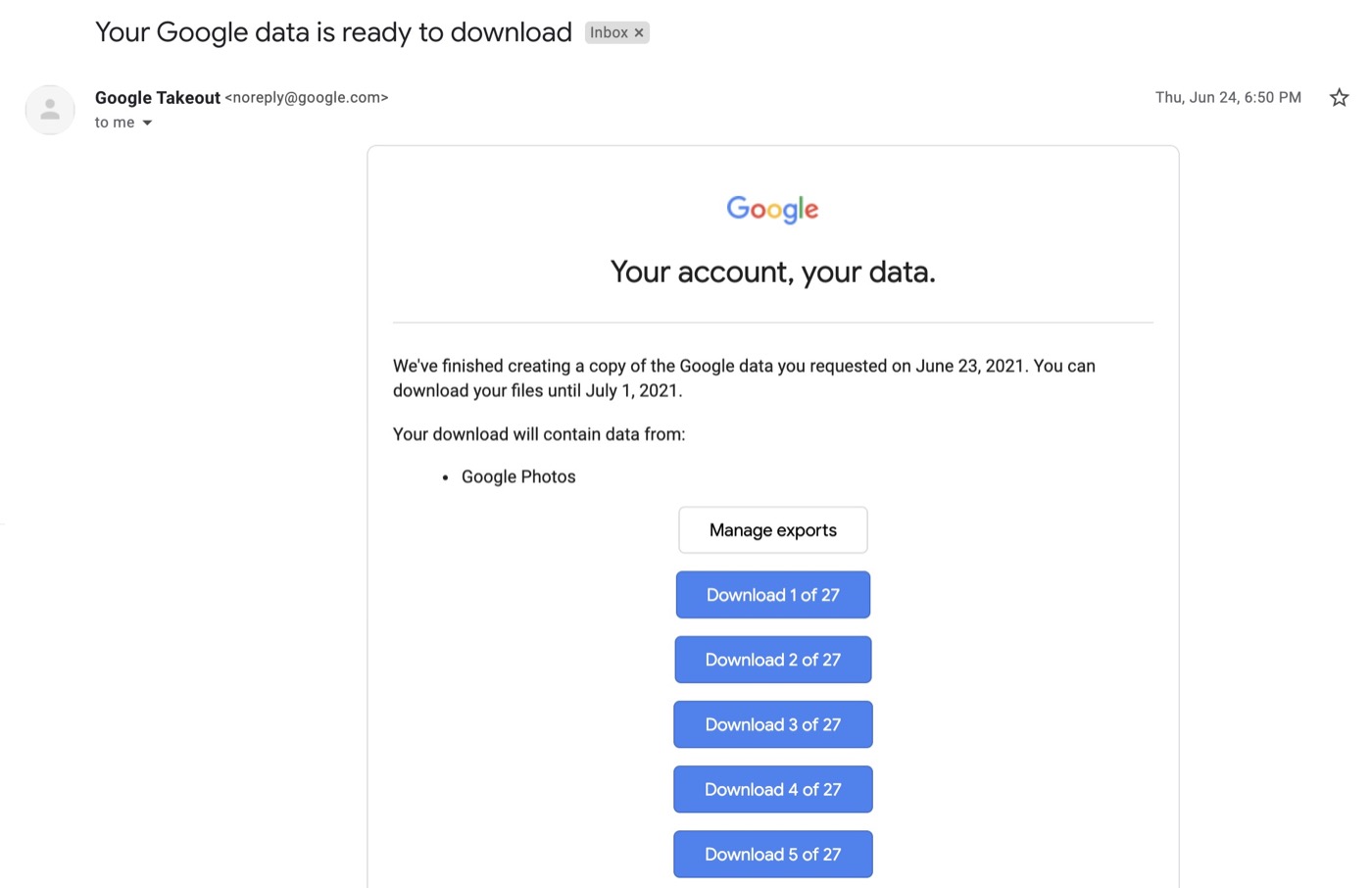Click the sender profile avatar icon

[x=50, y=110]
